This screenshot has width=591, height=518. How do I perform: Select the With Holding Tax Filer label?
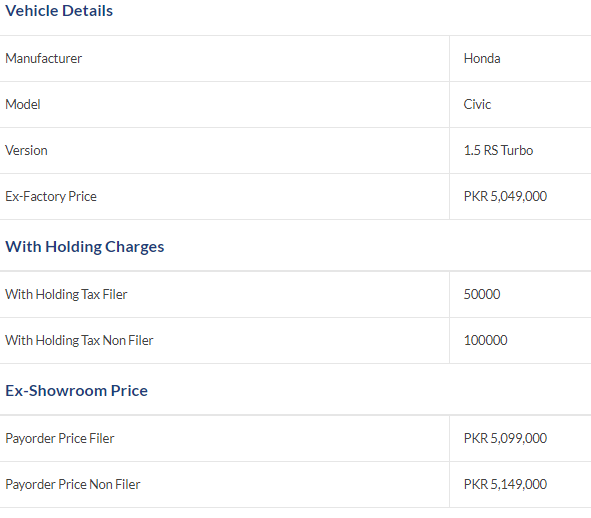pyautogui.click(x=66, y=294)
